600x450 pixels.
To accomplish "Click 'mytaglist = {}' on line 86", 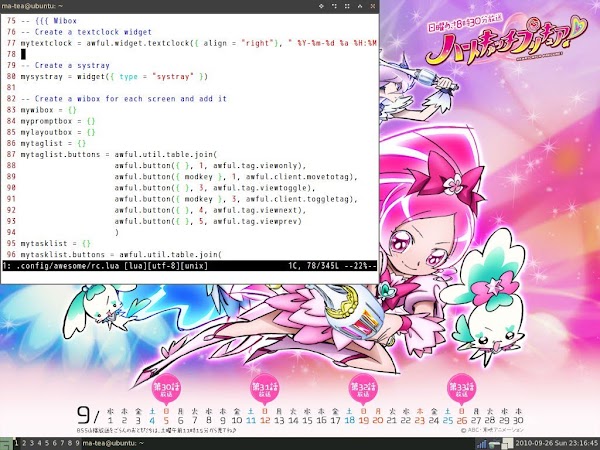I will coord(53,143).
